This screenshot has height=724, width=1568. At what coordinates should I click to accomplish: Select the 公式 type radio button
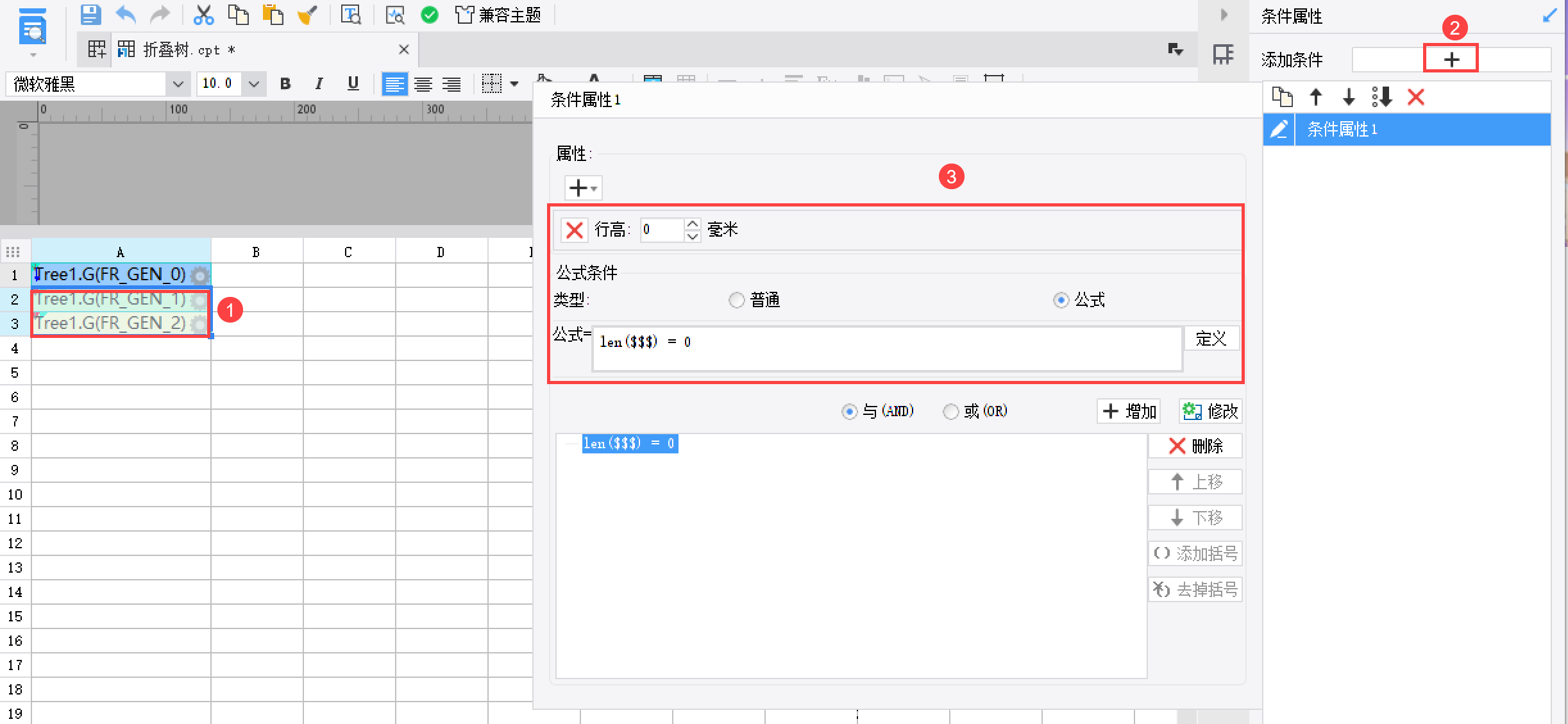(x=1061, y=300)
